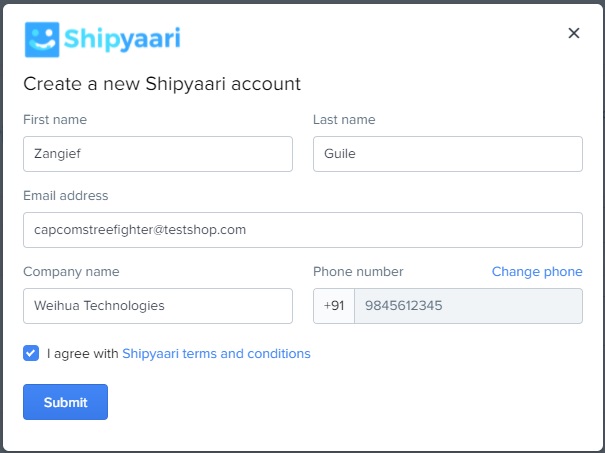This screenshot has height=453, width=605.
Task: Click the "Create a new Shipyaari account" heading
Action: tap(162, 84)
